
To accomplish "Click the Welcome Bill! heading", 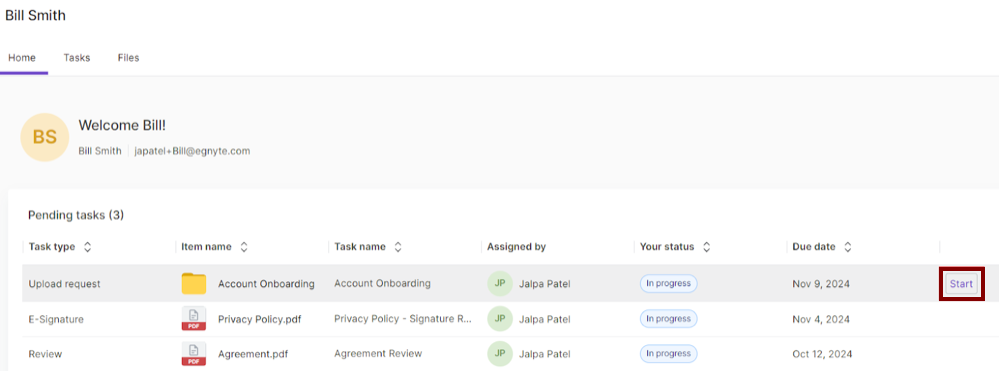I will coord(122,126).
